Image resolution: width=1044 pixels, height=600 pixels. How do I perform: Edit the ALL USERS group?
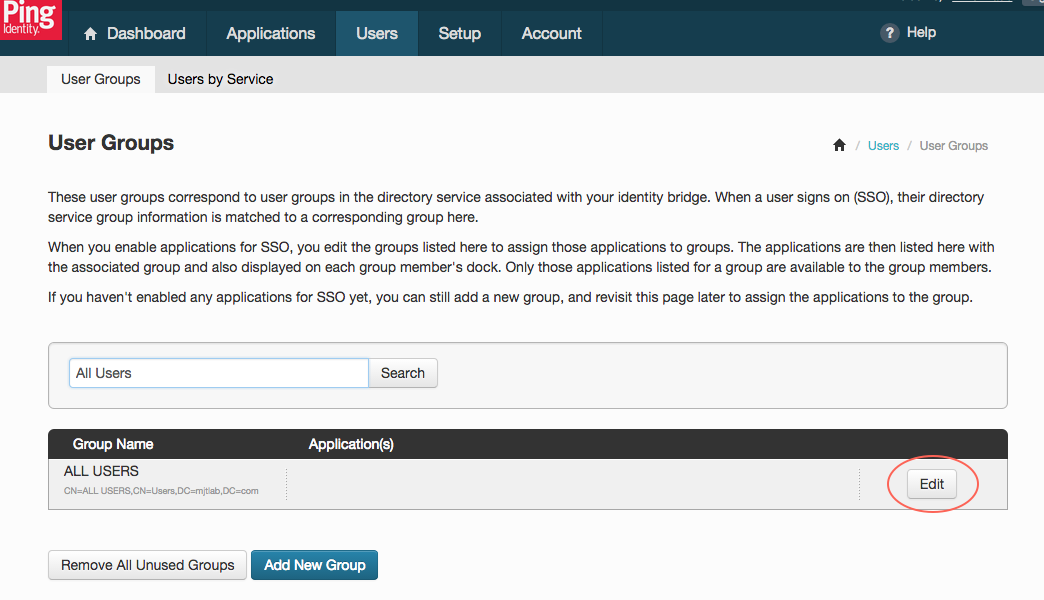(931, 484)
